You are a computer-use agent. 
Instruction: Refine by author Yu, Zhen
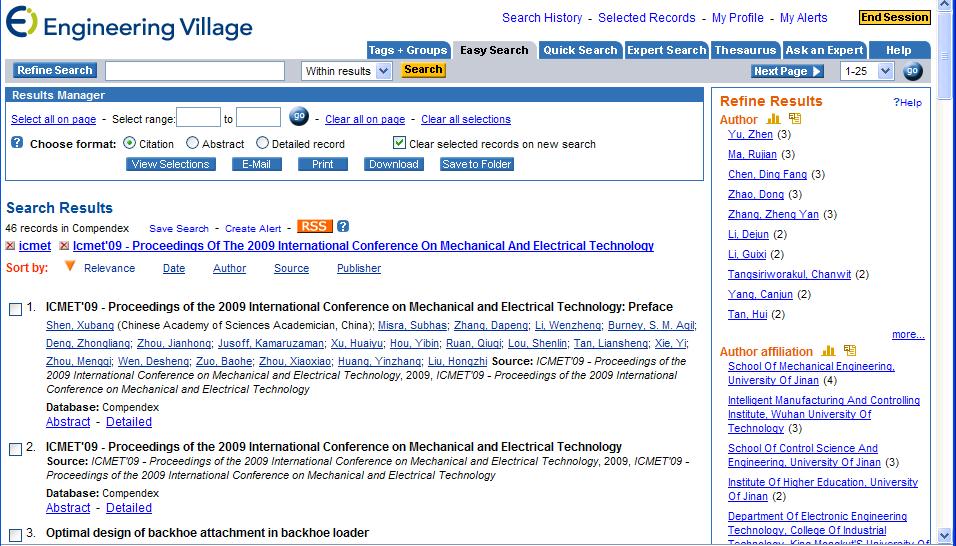(750, 135)
